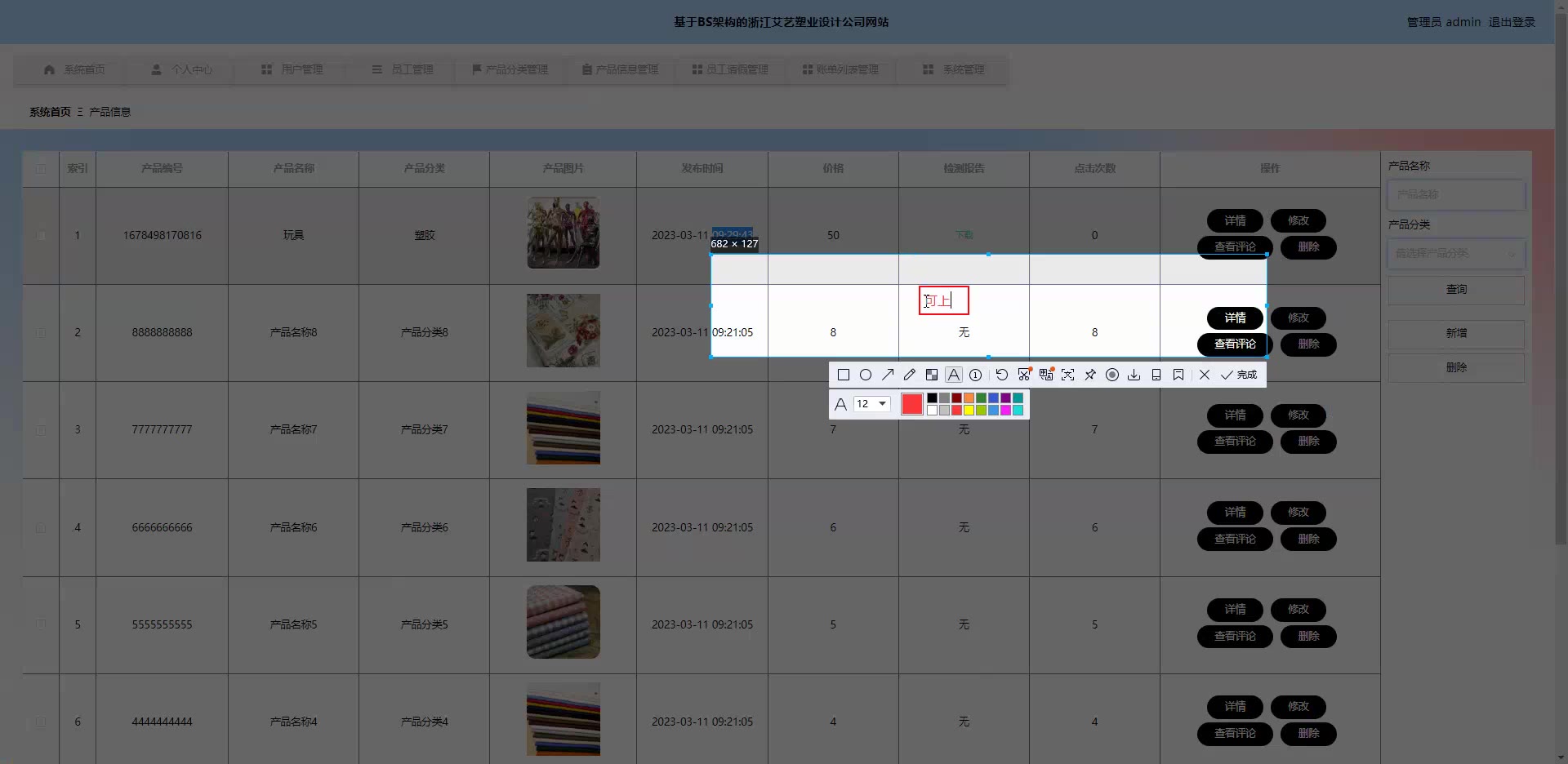Pick the yellow color swatch
This screenshot has width=1568, height=764.
pos(969,410)
